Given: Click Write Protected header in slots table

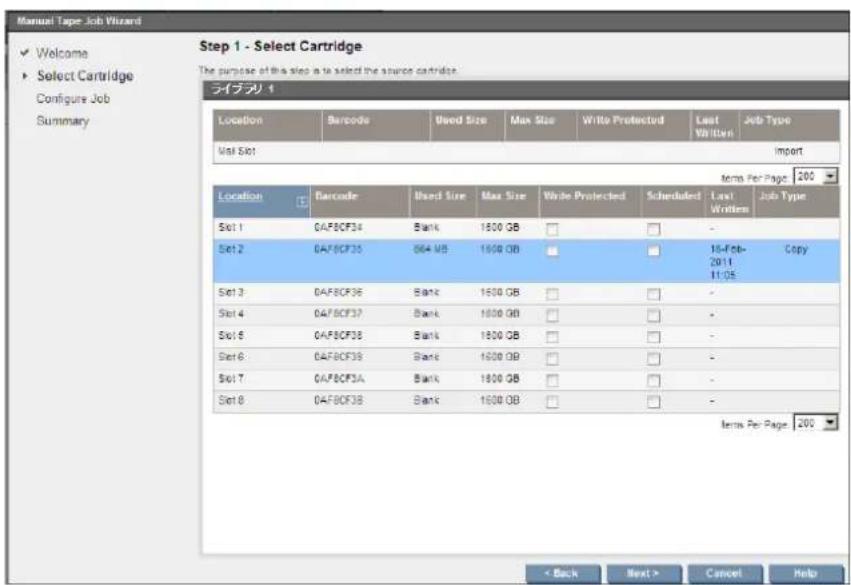Looking at the screenshot, I should pos(585,196).
